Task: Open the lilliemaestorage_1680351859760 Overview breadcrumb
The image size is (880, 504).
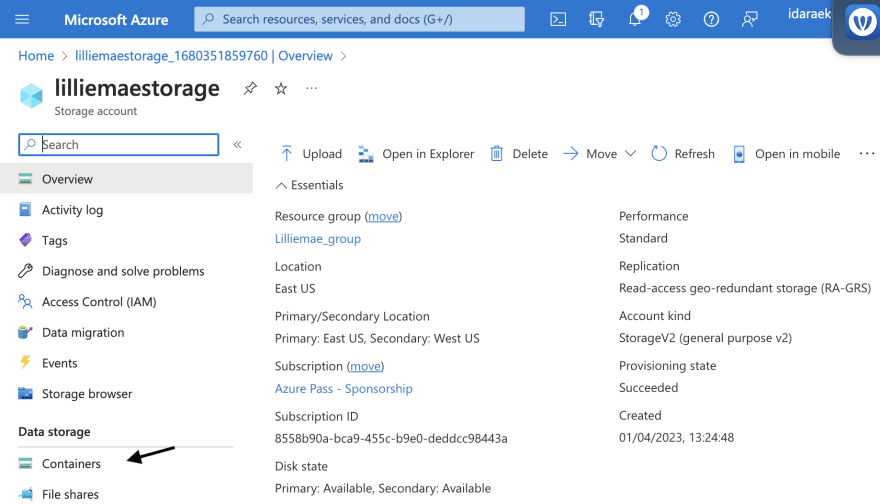Action: pyautogui.click(x=204, y=56)
